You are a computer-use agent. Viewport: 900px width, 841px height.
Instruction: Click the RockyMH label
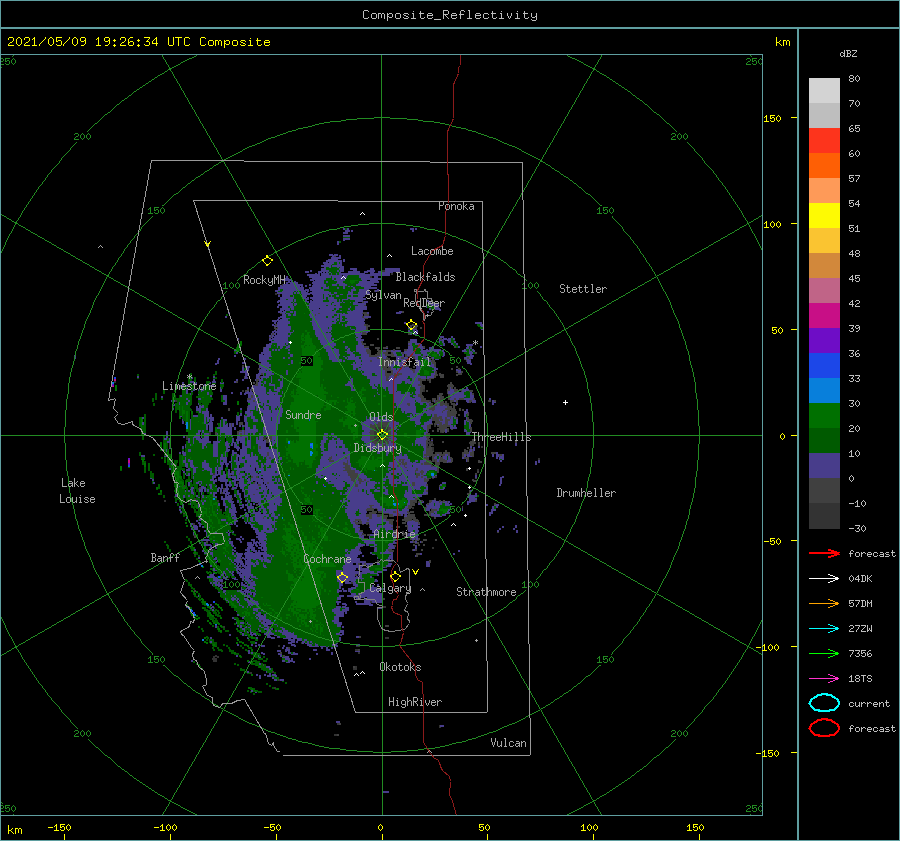tap(264, 280)
